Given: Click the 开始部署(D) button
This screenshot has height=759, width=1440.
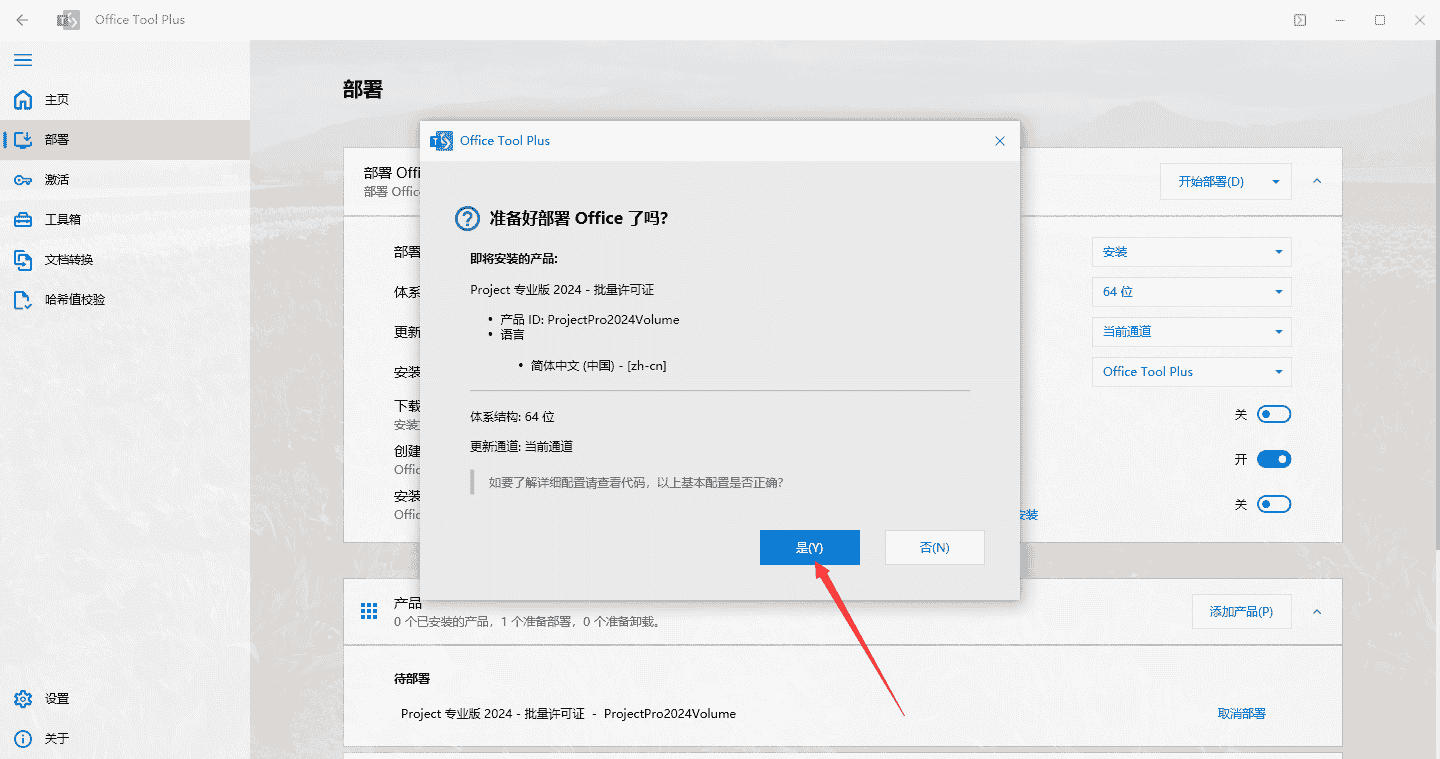Looking at the screenshot, I should (1211, 182).
